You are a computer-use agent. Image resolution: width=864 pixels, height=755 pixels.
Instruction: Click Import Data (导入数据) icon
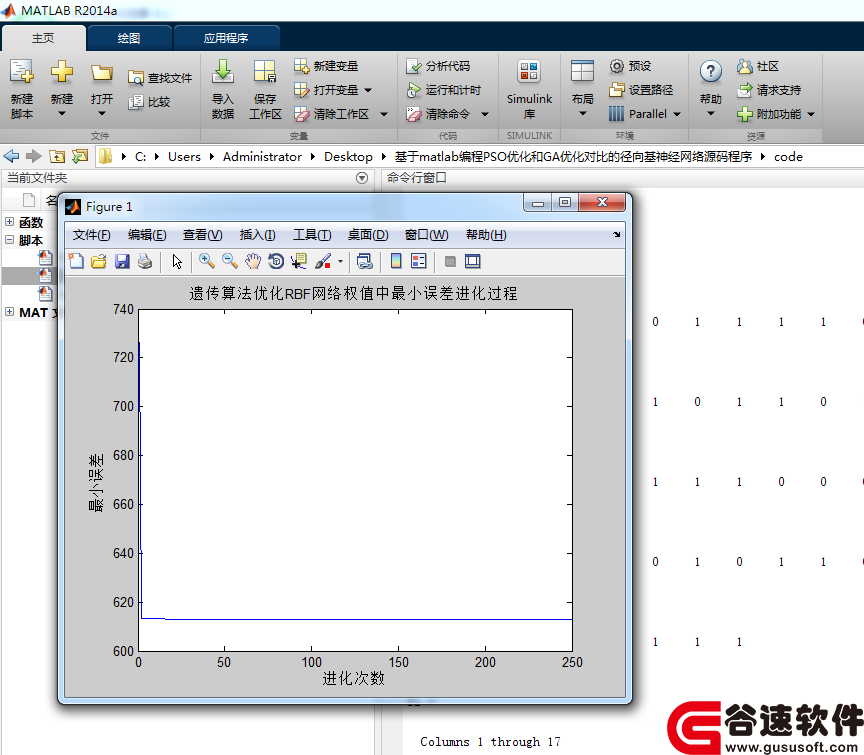[223, 72]
